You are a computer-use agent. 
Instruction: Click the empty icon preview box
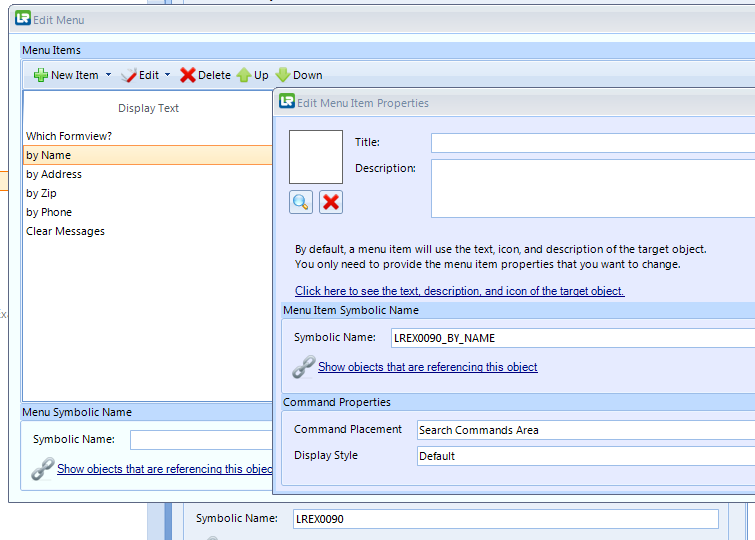[x=316, y=157]
